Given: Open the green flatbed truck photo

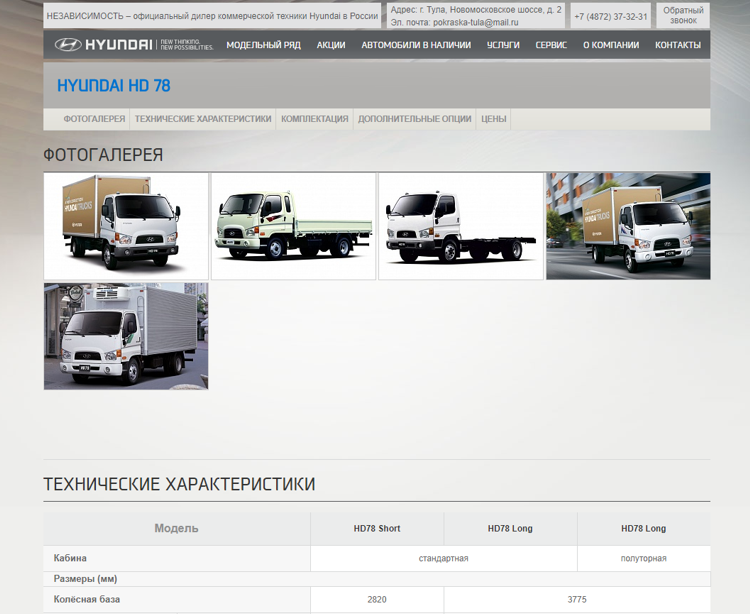Looking at the screenshot, I should point(293,226).
